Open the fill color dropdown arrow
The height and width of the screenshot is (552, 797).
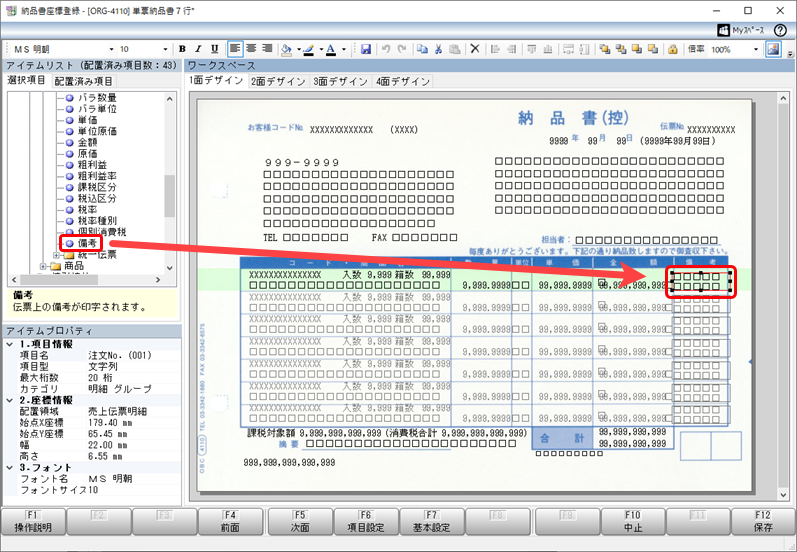[x=299, y=49]
